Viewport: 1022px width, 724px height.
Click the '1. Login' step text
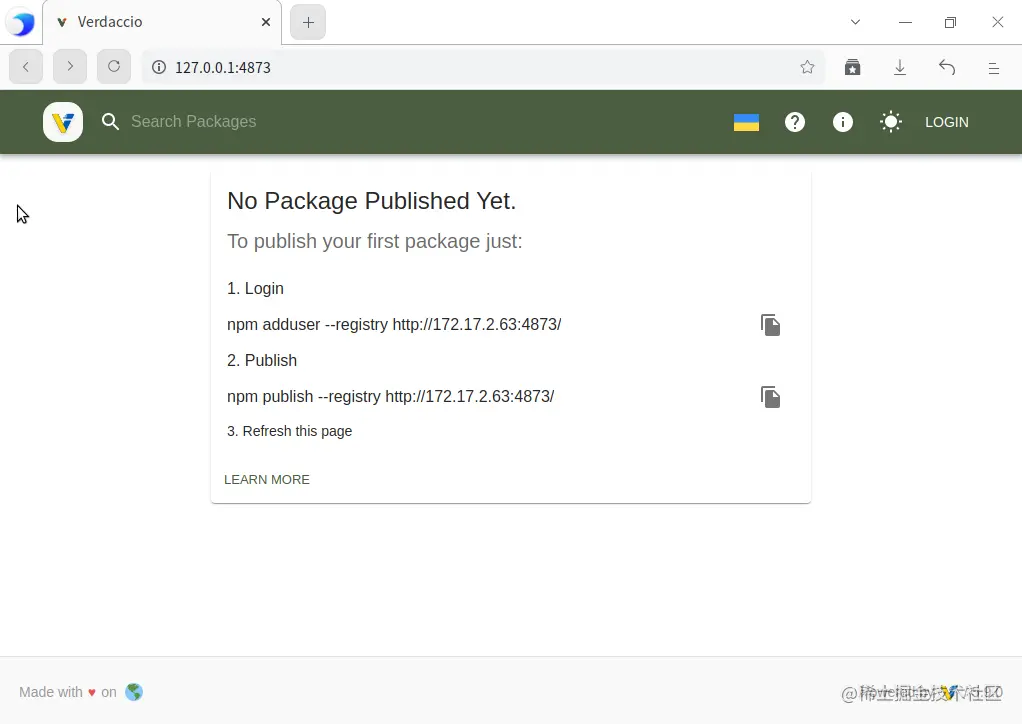(x=256, y=289)
